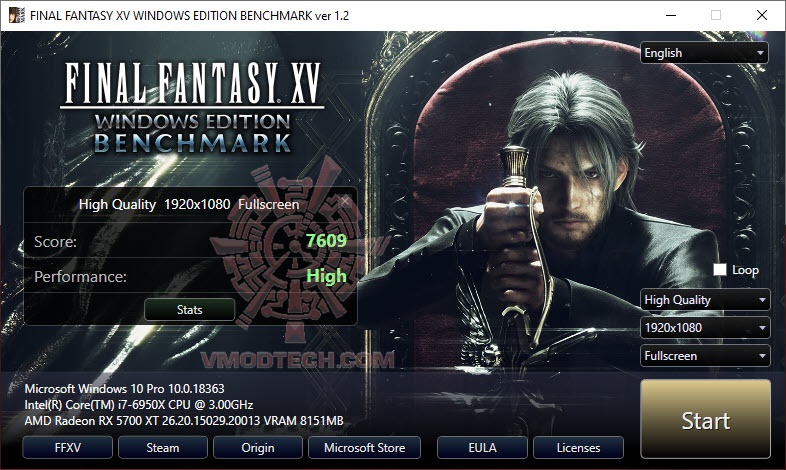
Task: Open the FFXV website button
Action: (x=67, y=447)
